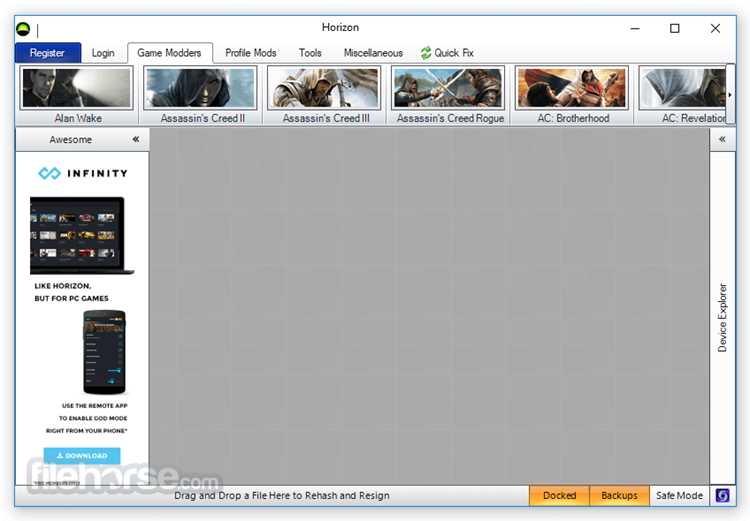Image resolution: width=750 pixels, height=521 pixels.
Task: Select the Game Modders tab
Action: coord(169,53)
